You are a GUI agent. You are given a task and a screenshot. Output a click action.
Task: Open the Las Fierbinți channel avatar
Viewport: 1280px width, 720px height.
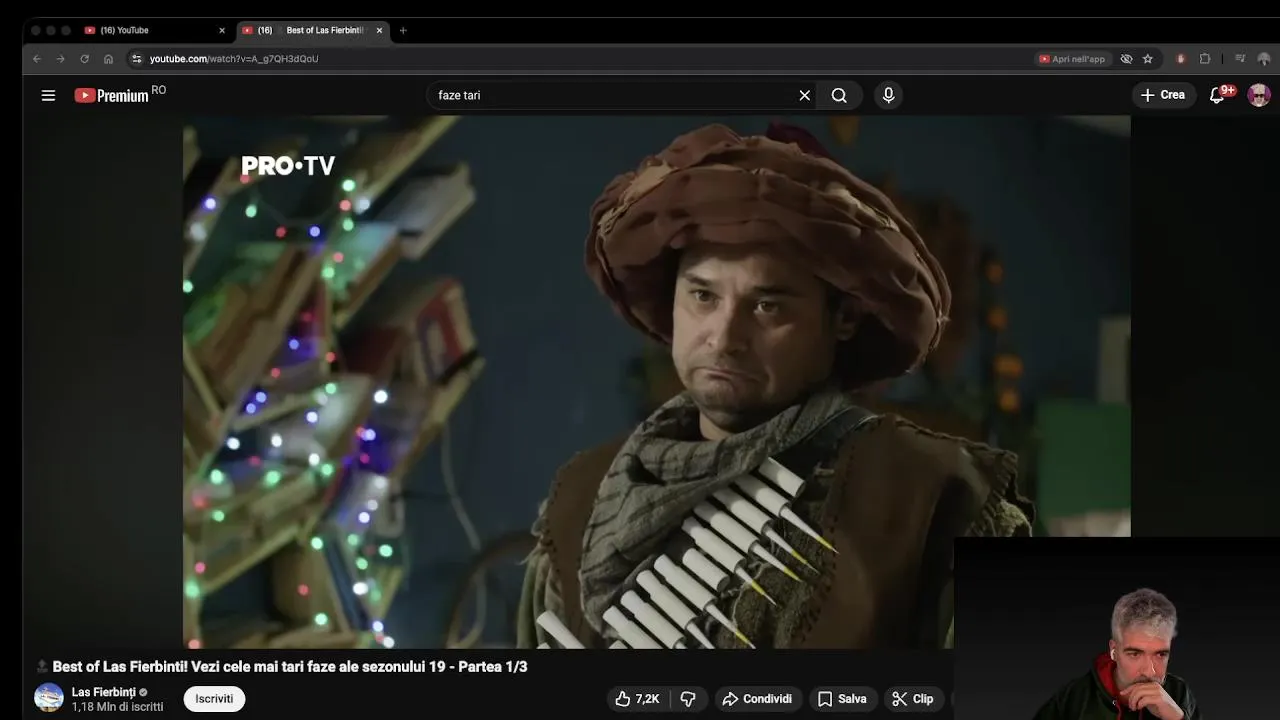point(49,698)
